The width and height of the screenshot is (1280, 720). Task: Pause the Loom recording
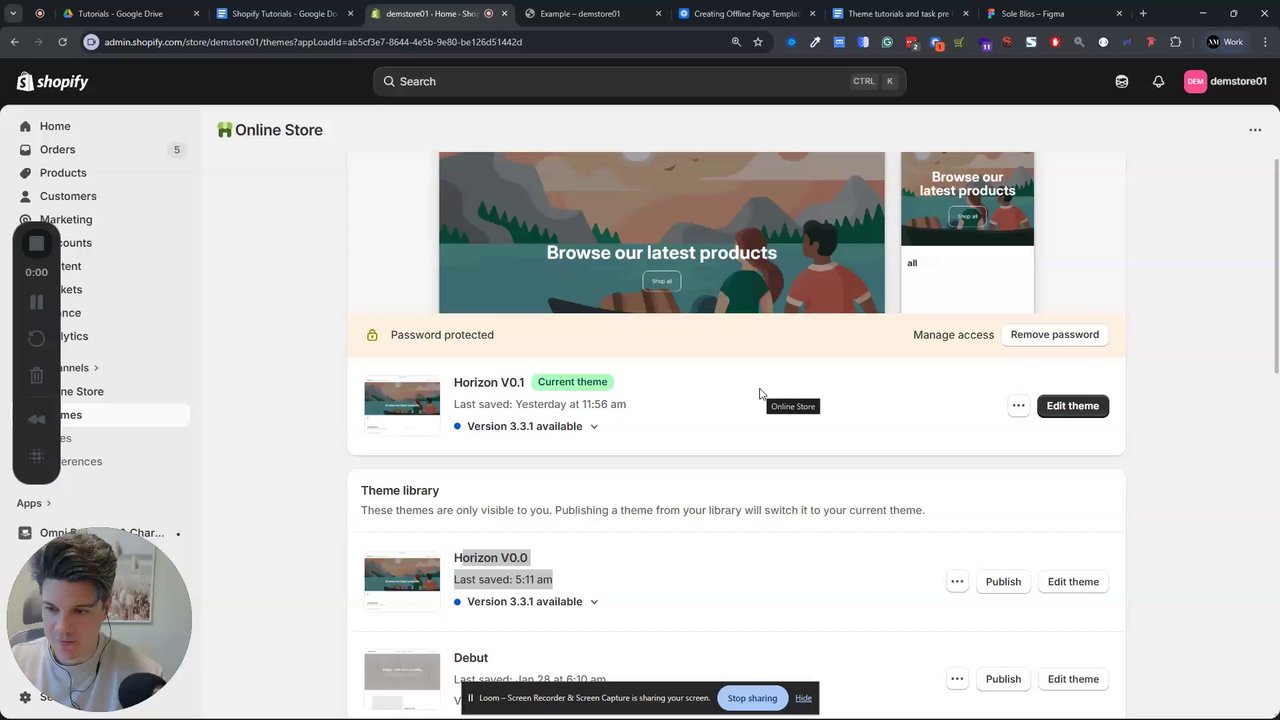click(x=36, y=302)
